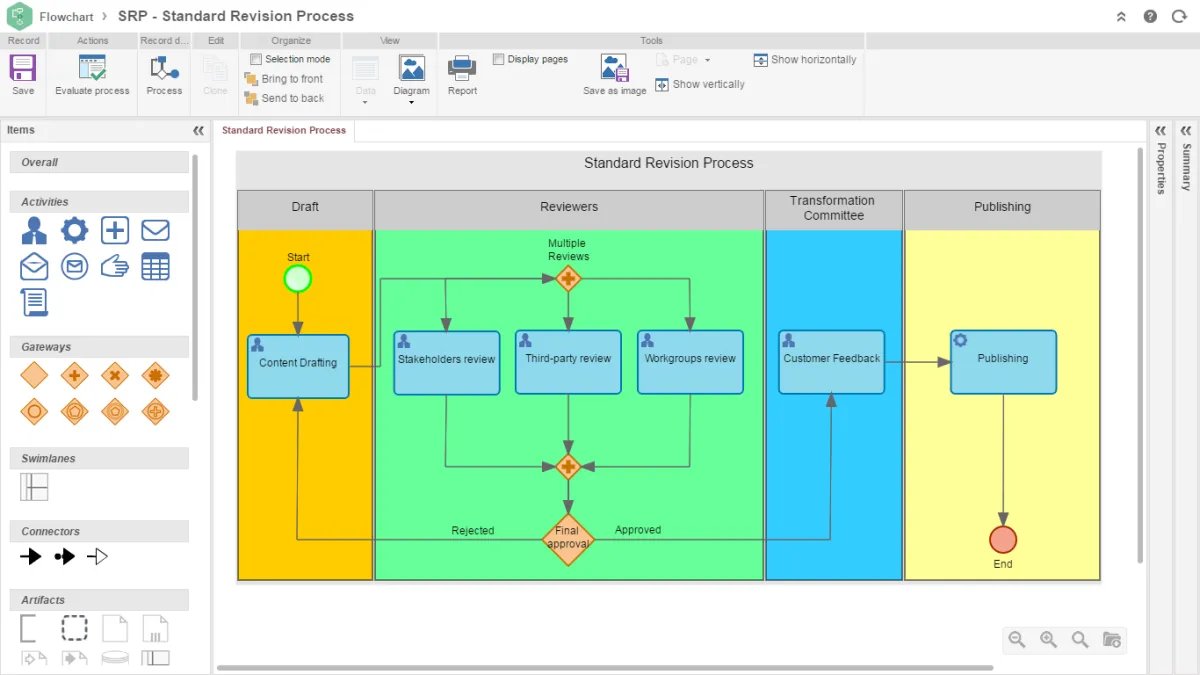Select the red End event circle

pos(1003,540)
